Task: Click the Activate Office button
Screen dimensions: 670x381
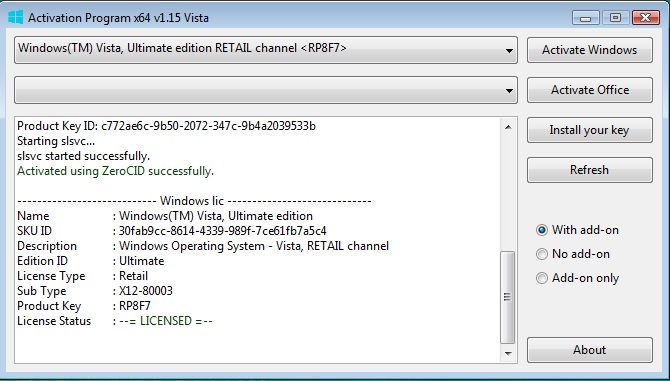Action: [590, 90]
